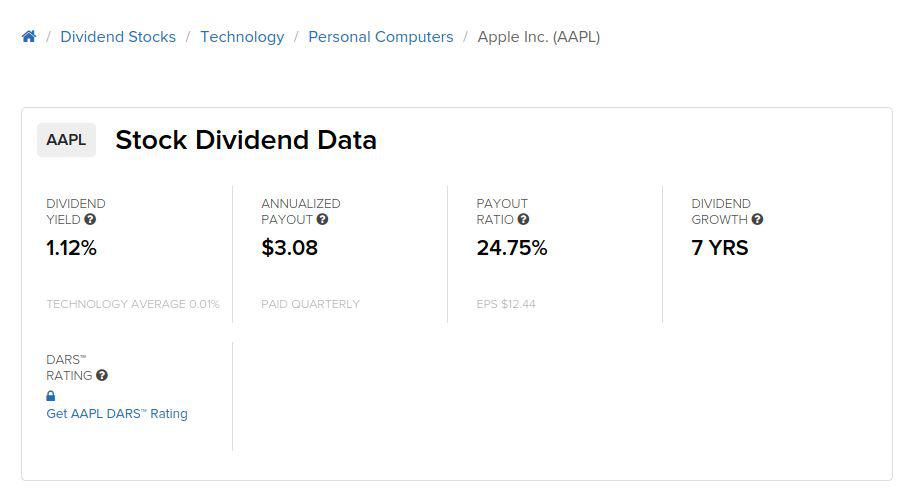Navigate to Dividend Stocks breadcrumb
Viewport: 912px width, 495px height.
(118, 37)
